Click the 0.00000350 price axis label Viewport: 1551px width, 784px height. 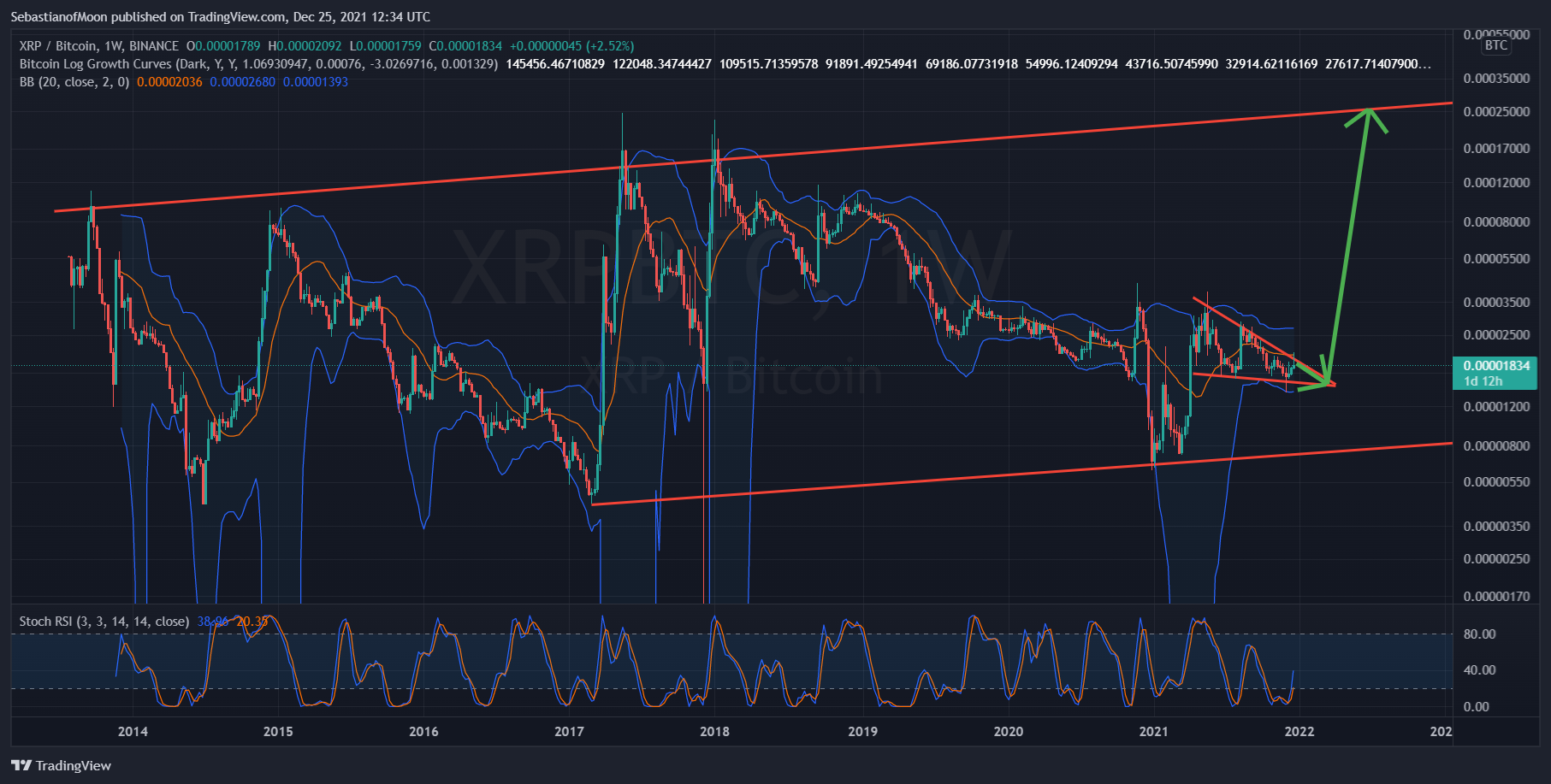click(x=1496, y=527)
